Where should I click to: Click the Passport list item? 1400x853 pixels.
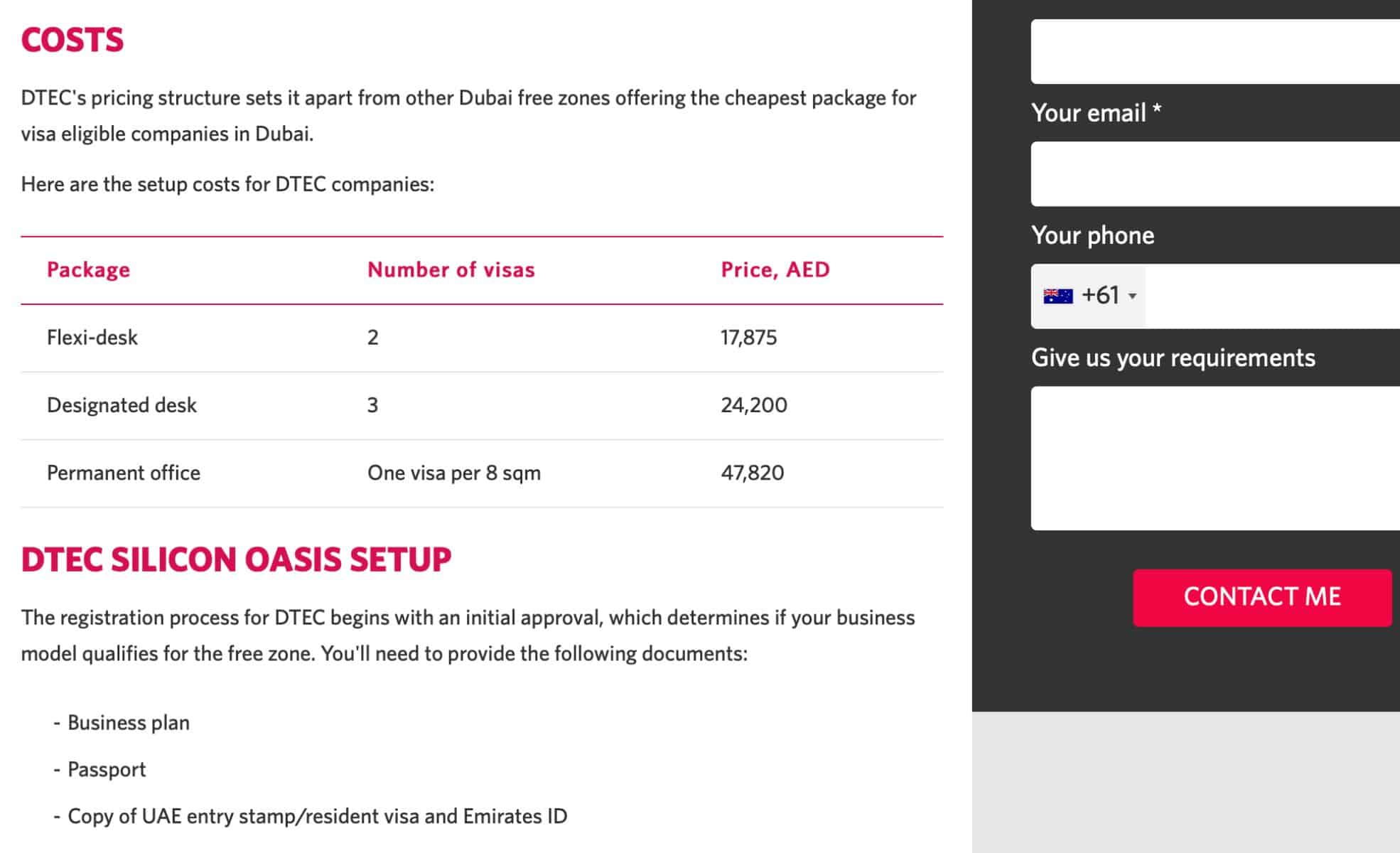point(106,768)
